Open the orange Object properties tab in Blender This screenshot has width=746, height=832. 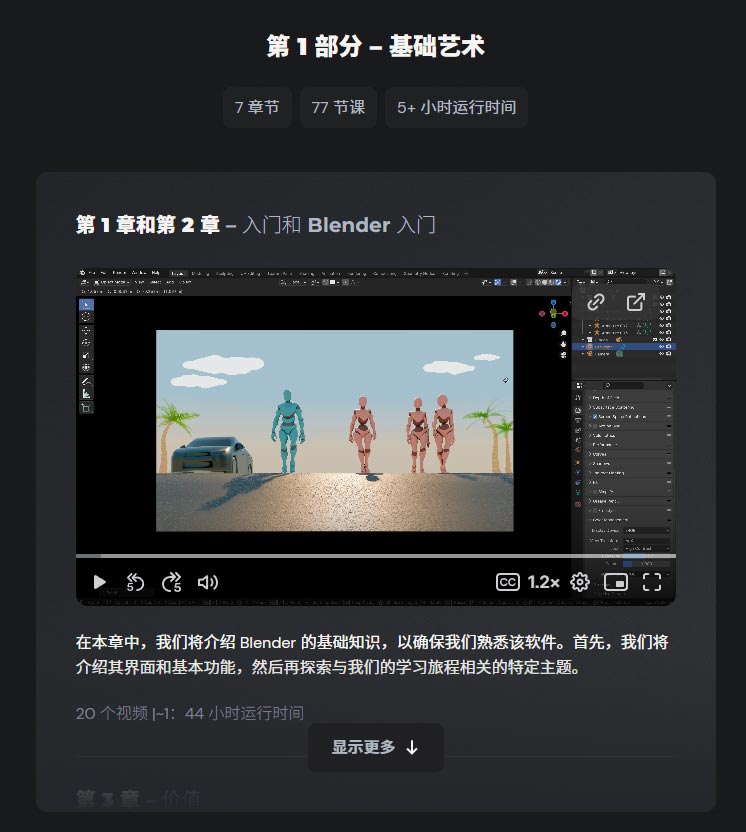pos(578,462)
